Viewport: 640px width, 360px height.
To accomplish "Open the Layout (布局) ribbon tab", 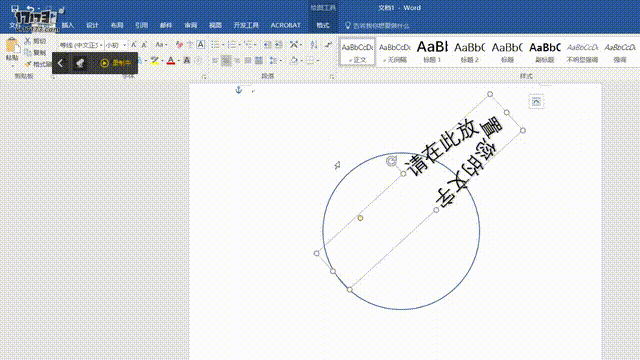I will click(117, 25).
